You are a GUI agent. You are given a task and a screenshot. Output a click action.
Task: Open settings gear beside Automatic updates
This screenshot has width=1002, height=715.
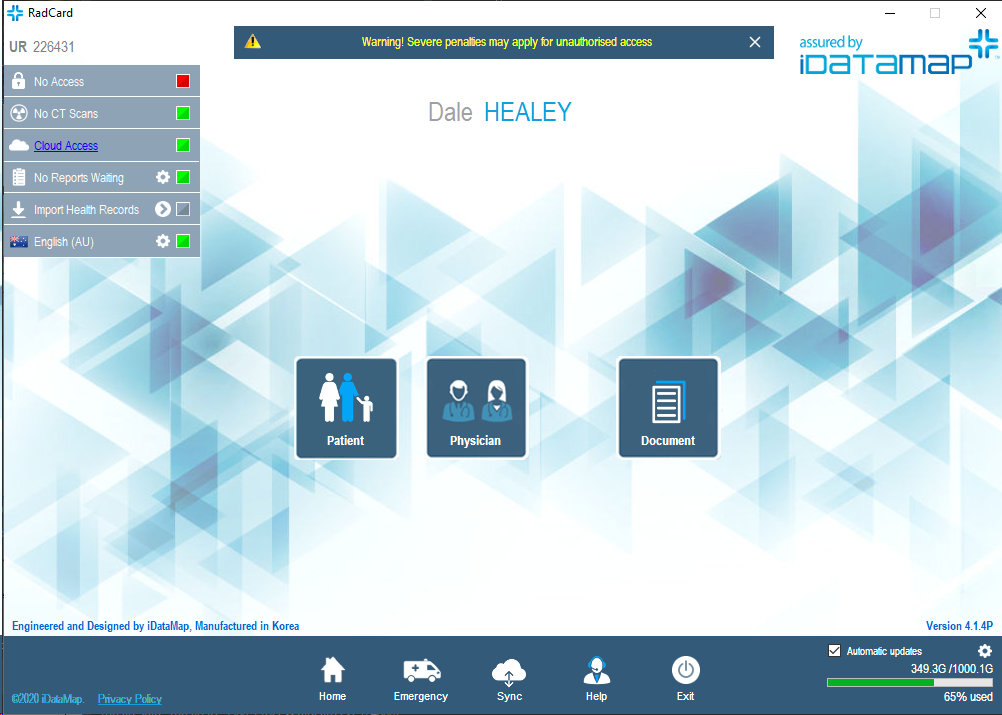pyautogui.click(x=984, y=651)
